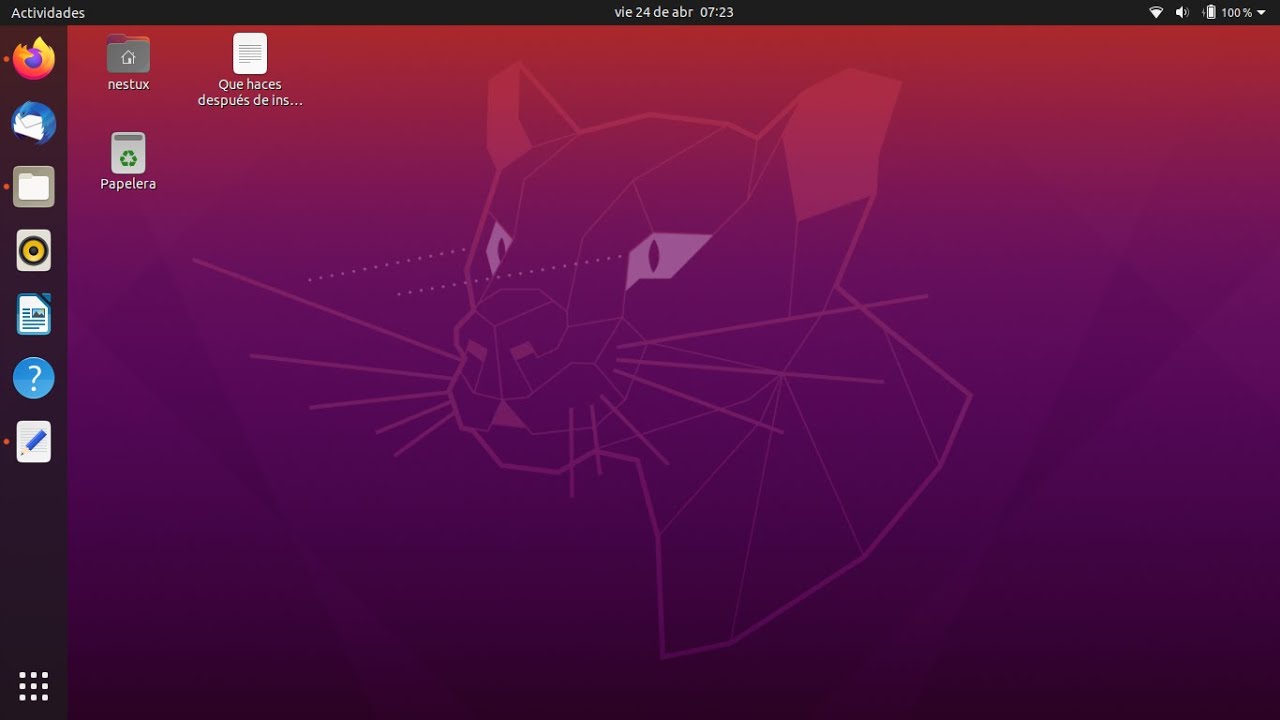Click the Wi-Fi status icon

click(x=1156, y=12)
